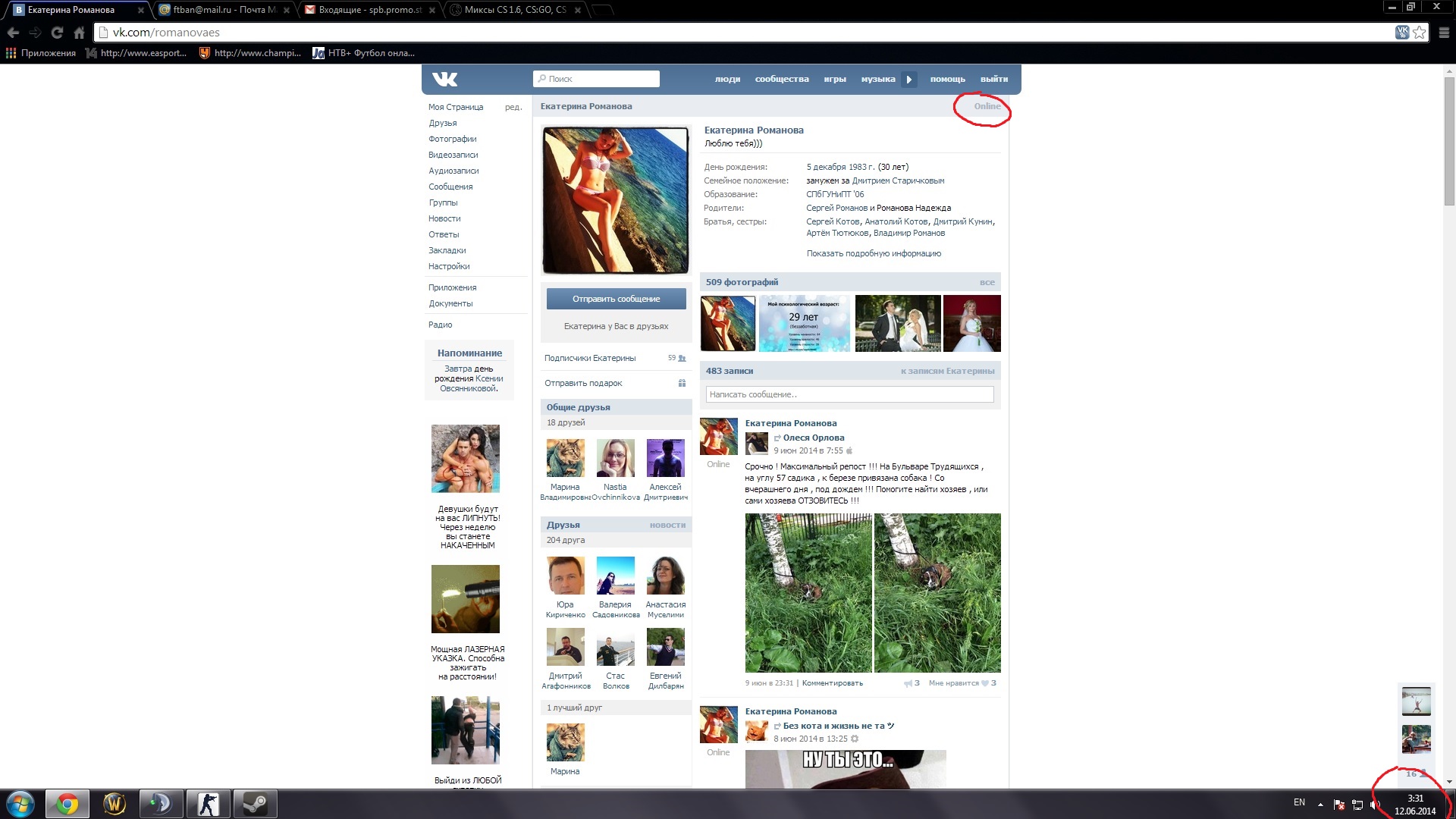Image resolution: width=1456 pixels, height=819 pixels.
Task: Click Отправить подарок link
Action: pos(583,383)
